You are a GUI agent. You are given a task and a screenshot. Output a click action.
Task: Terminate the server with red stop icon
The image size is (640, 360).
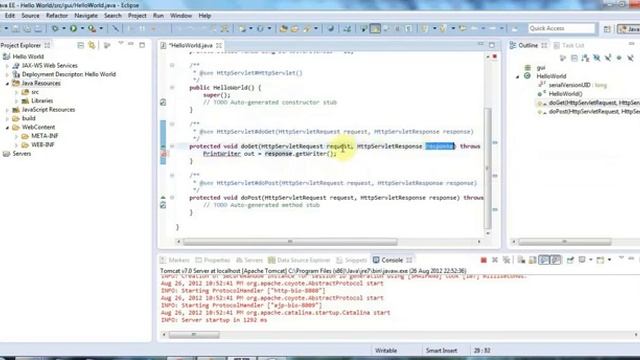484,260
